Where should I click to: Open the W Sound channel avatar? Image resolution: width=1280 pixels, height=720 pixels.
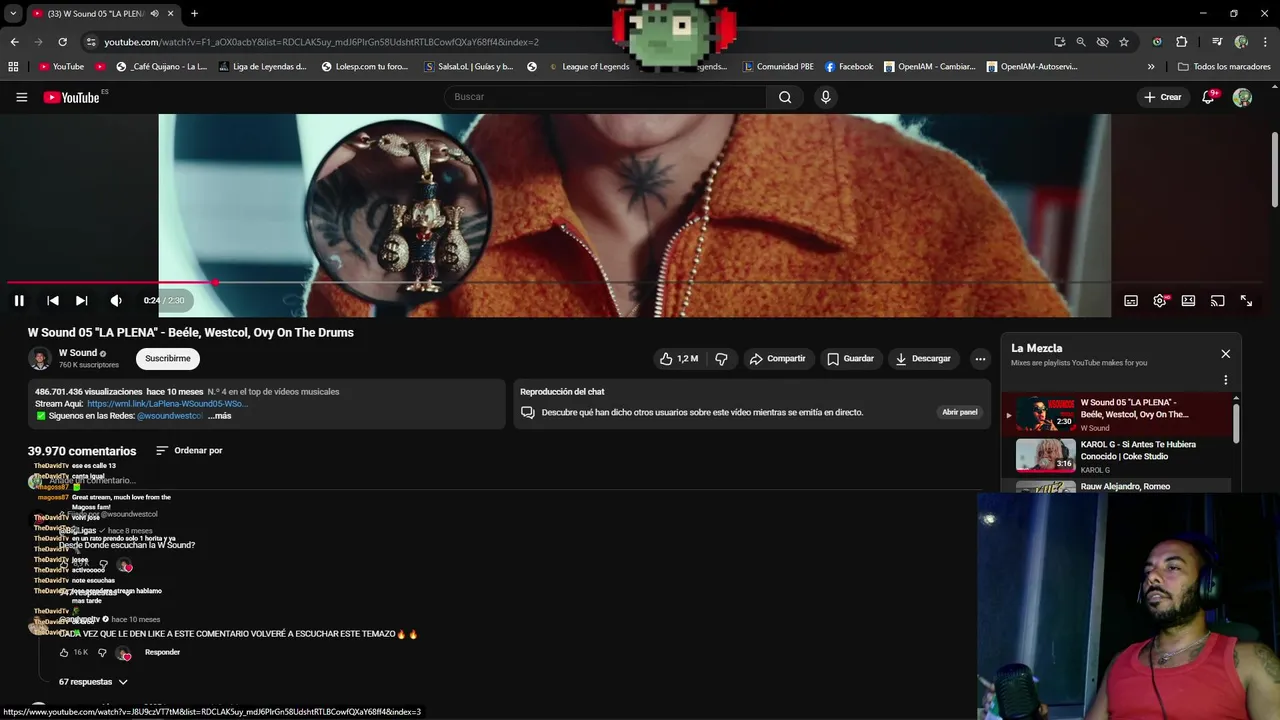point(39,358)
